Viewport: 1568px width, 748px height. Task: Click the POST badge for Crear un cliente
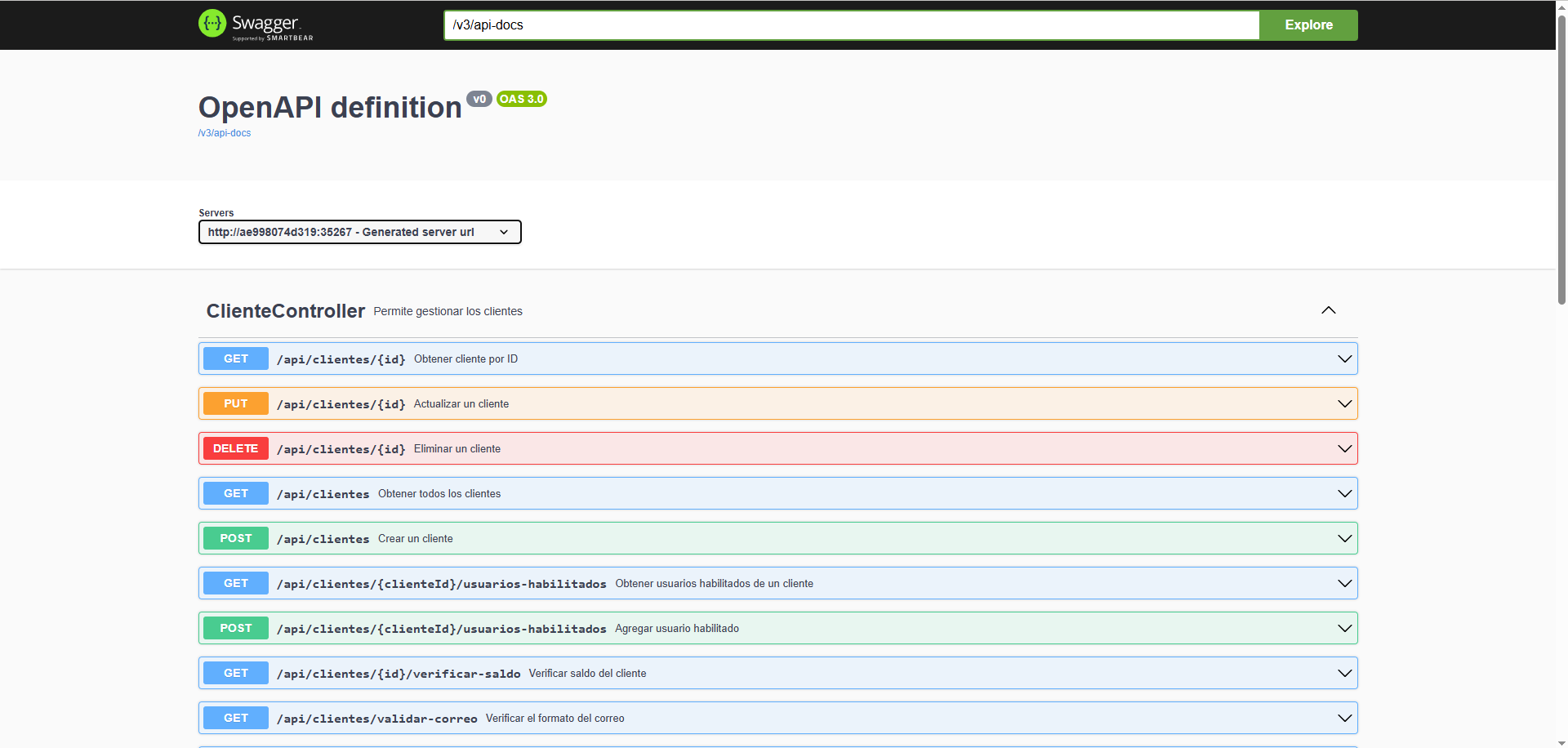[235, 539]
